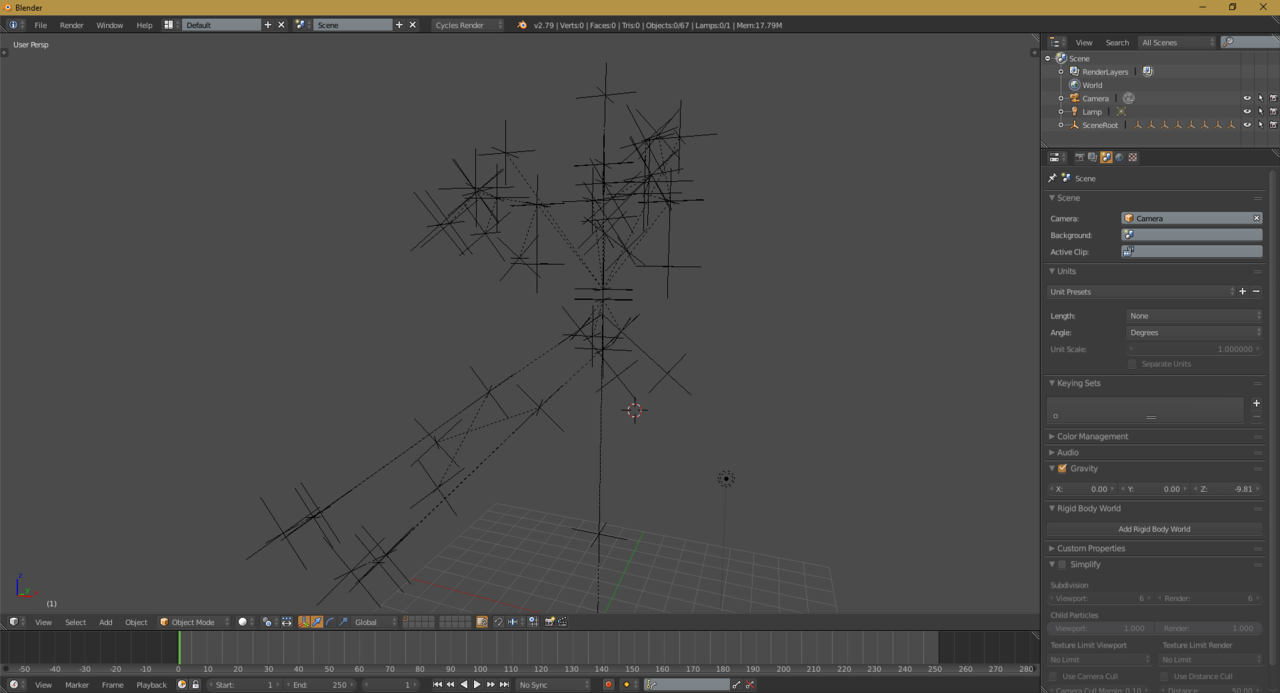Click the pin icon next to Scene

(1052, 178)
